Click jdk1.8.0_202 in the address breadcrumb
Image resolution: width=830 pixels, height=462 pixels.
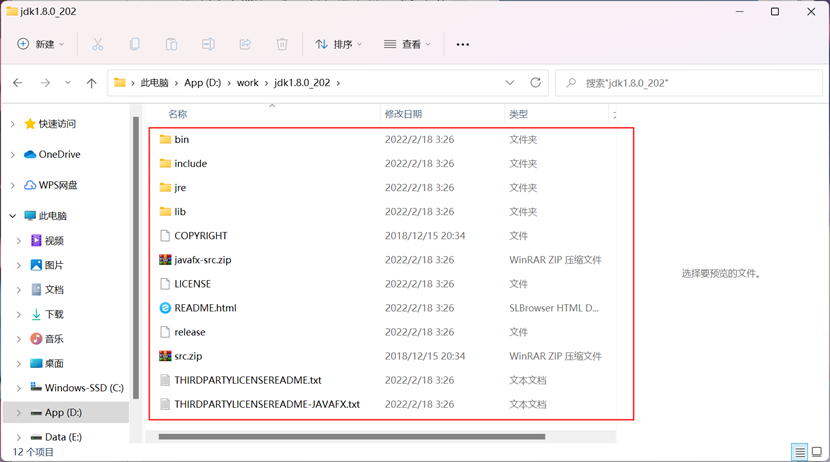[x=302, y=83]
